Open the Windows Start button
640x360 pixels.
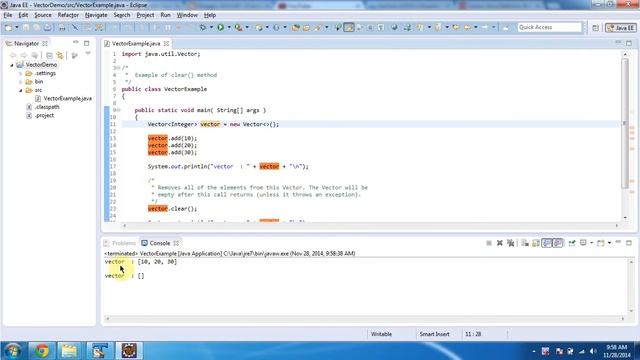(13, 351)
